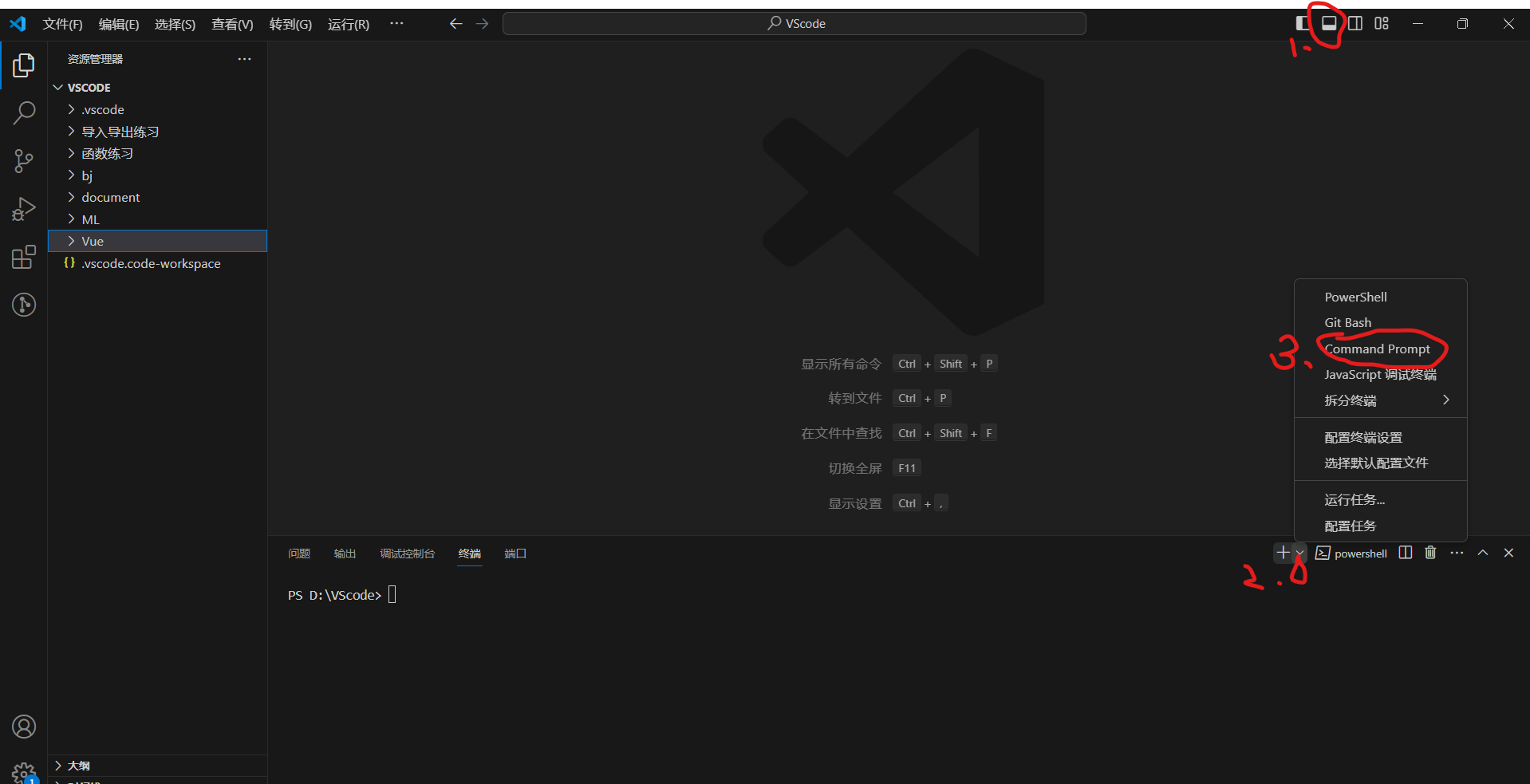Screen dimensions: 1530x784
Task: Maximize the panel with the up chevron
Action: coord(1483,553)
